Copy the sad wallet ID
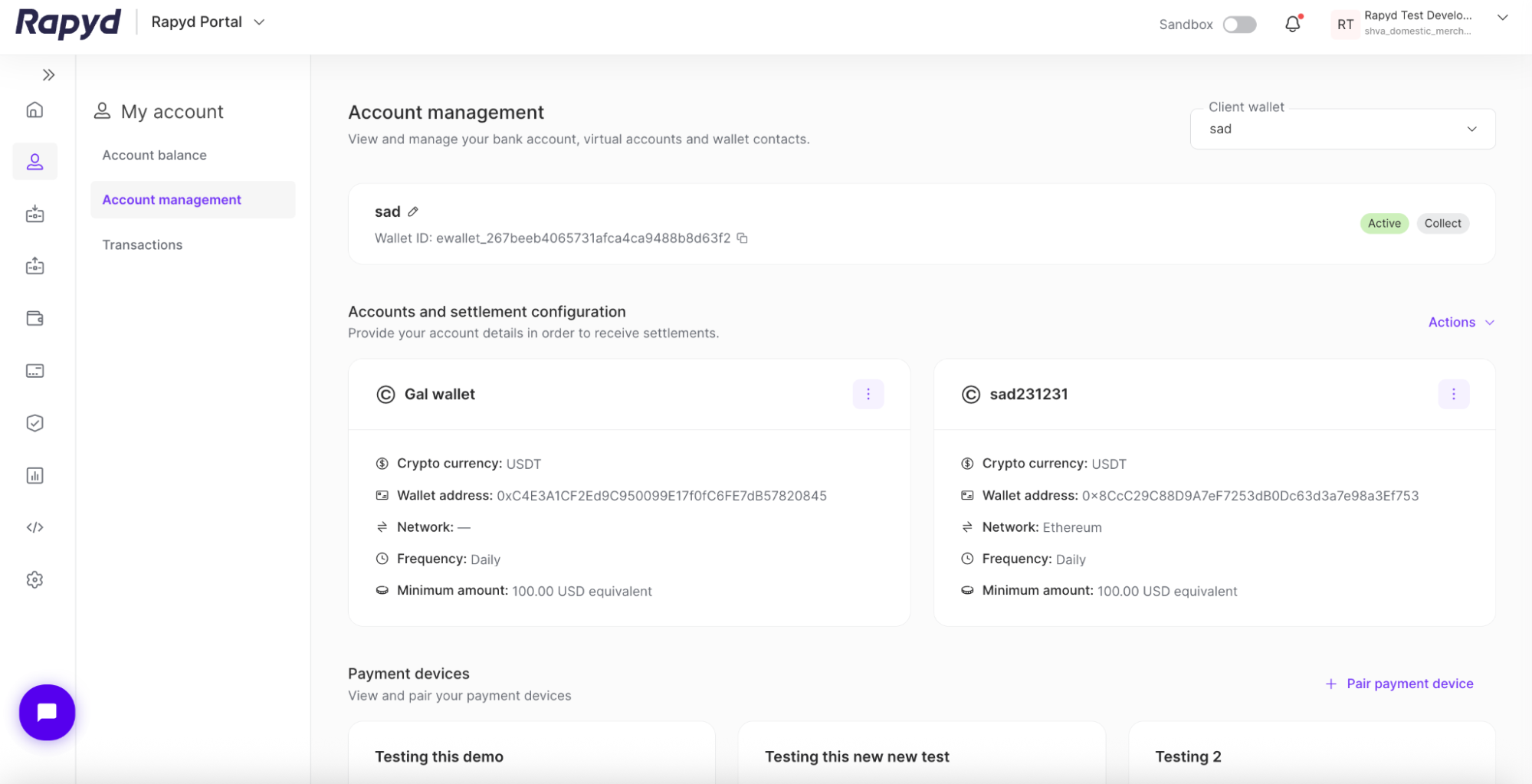The height and width of the screenshot is (784, 1532). pyautogui.click(x=742, y=238)
